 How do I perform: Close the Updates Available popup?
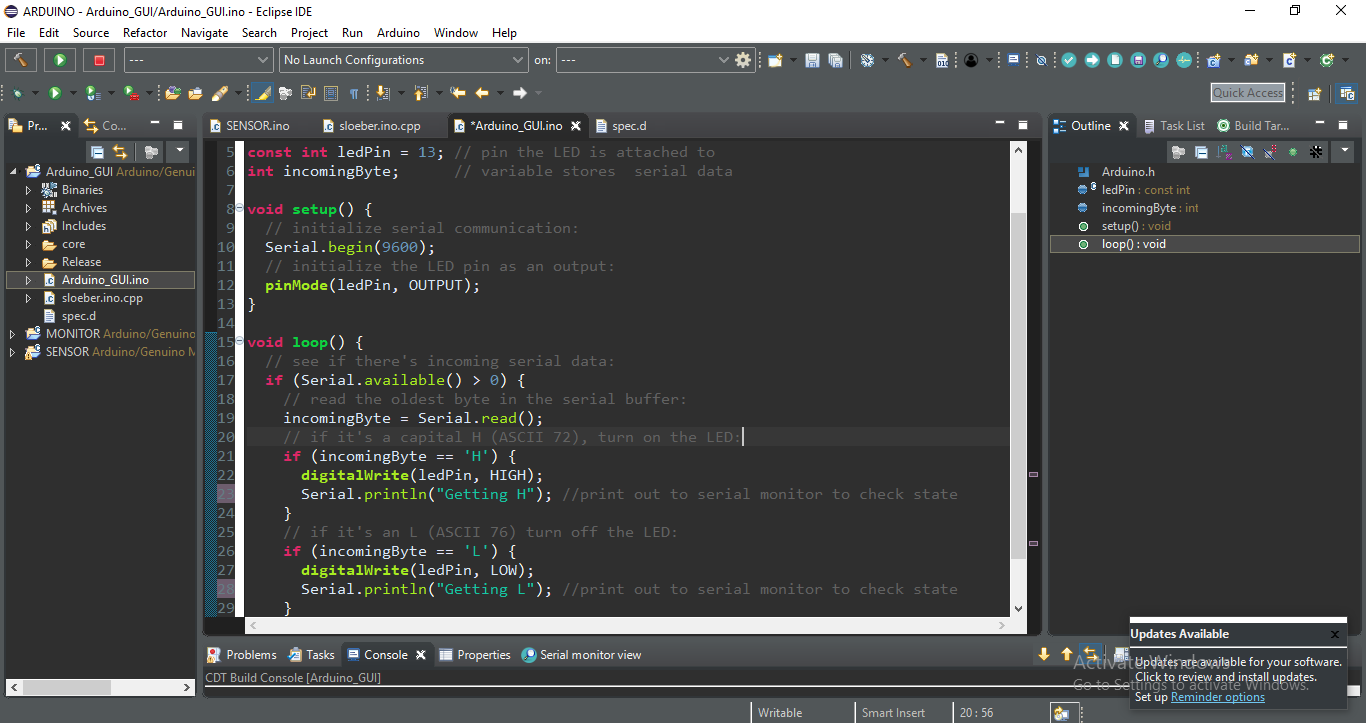1335,634
